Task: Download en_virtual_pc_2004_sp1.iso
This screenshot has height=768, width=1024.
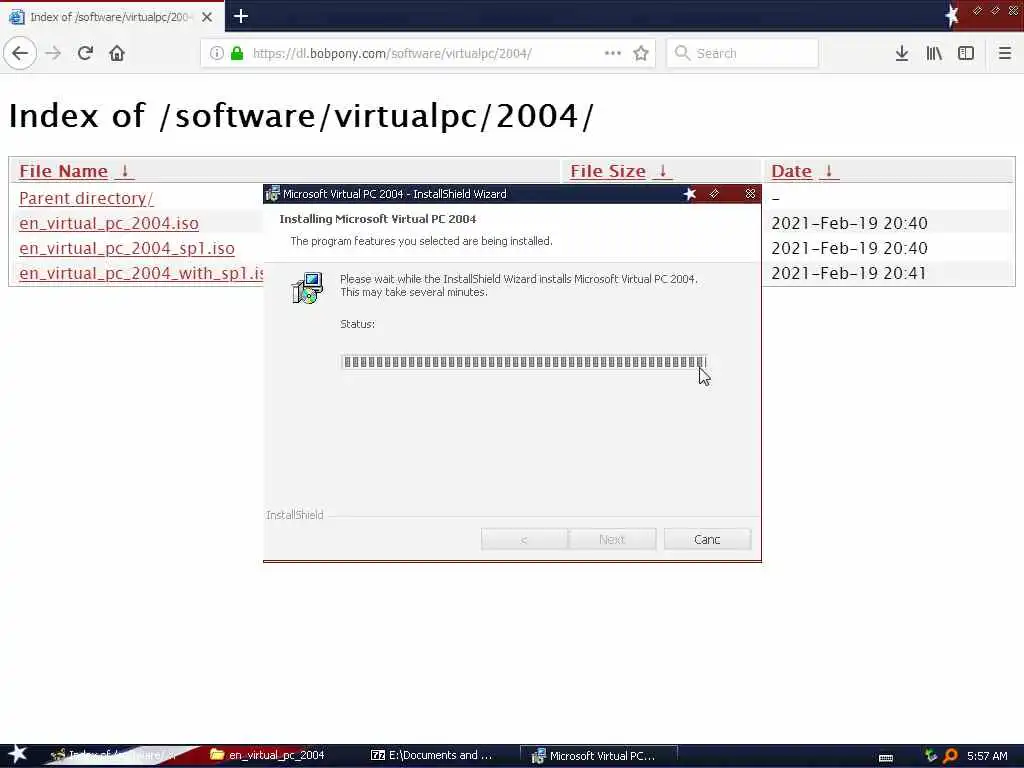Action: point(127,248)
